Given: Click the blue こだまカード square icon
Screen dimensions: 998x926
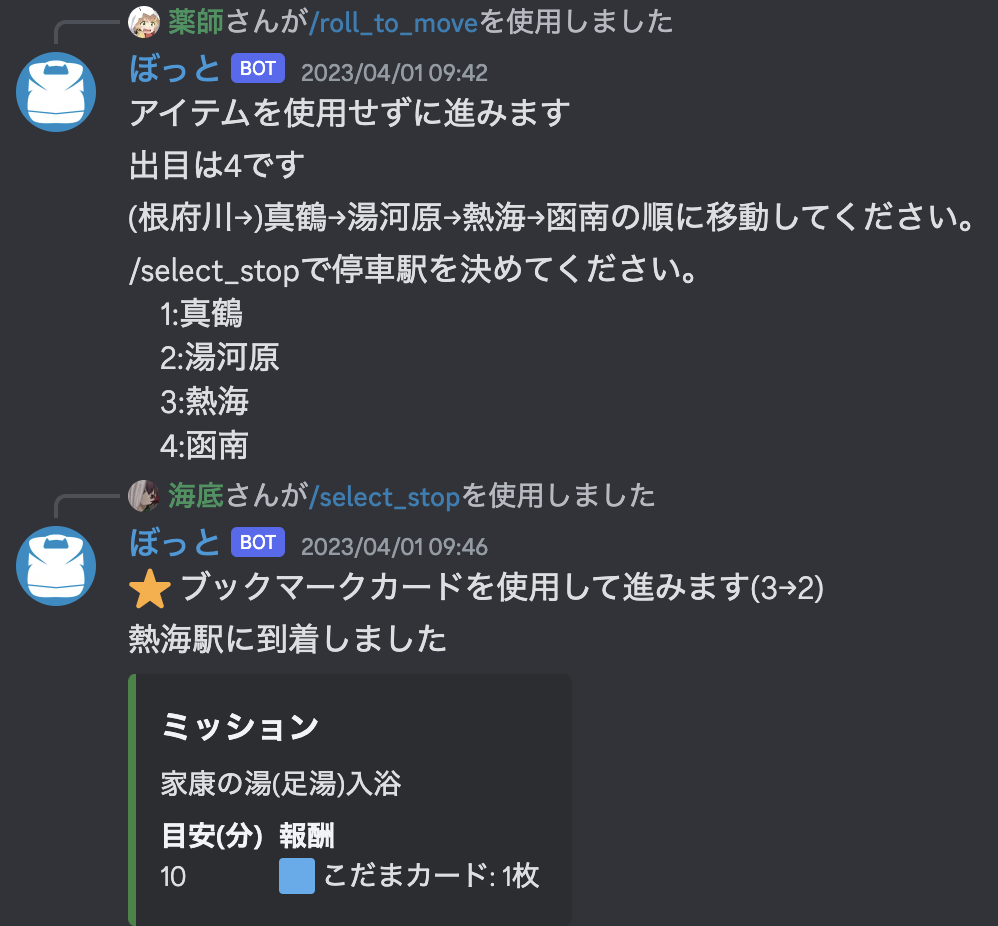Looking at the screenshot, I should (297, 876).
